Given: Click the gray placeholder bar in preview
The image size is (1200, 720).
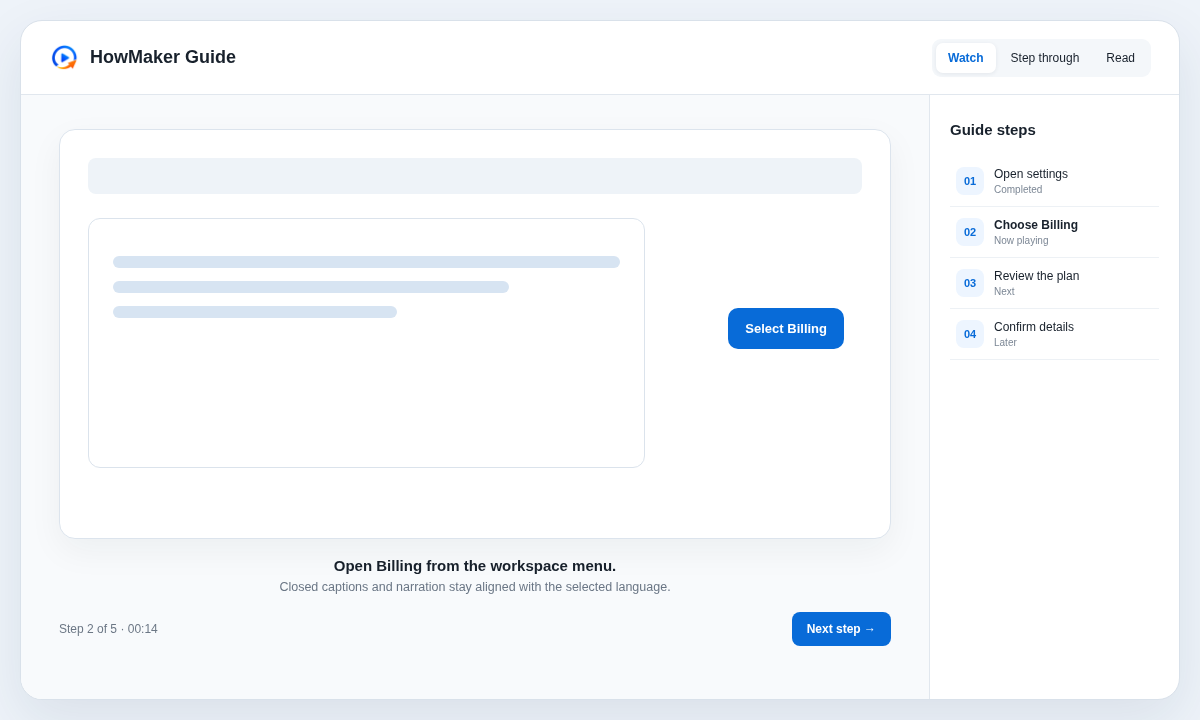Looking at the screenshot, I should pos(475,176).
